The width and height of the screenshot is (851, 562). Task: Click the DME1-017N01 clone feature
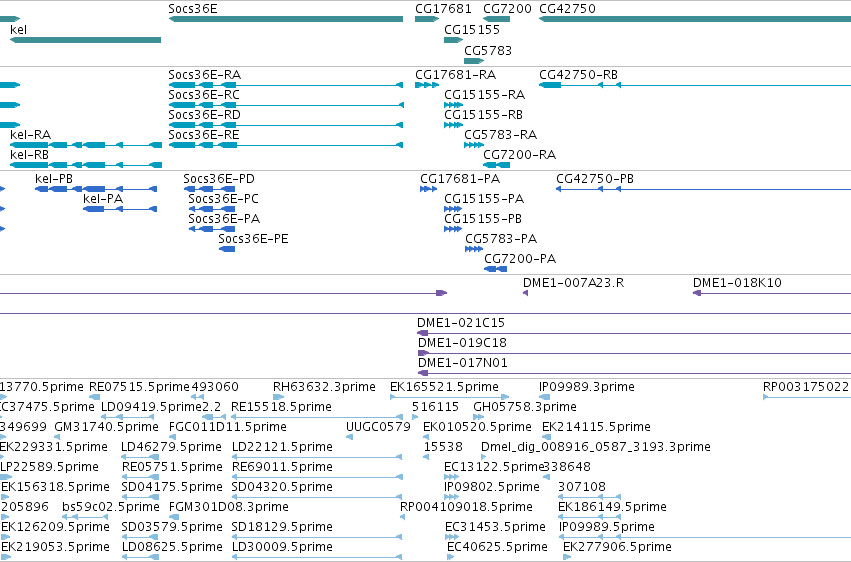coord(634,373)
